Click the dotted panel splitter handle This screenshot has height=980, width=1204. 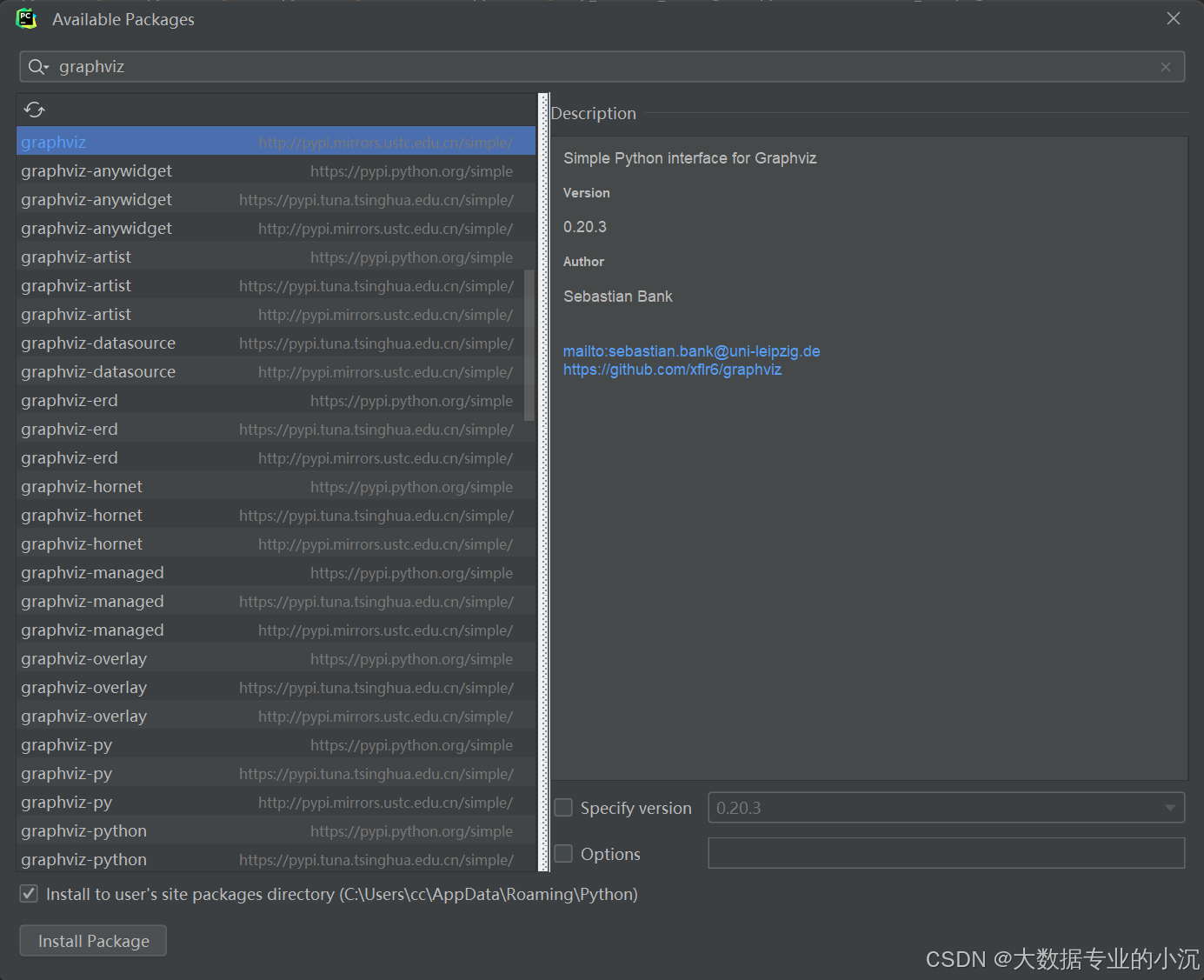pos(544,483)
